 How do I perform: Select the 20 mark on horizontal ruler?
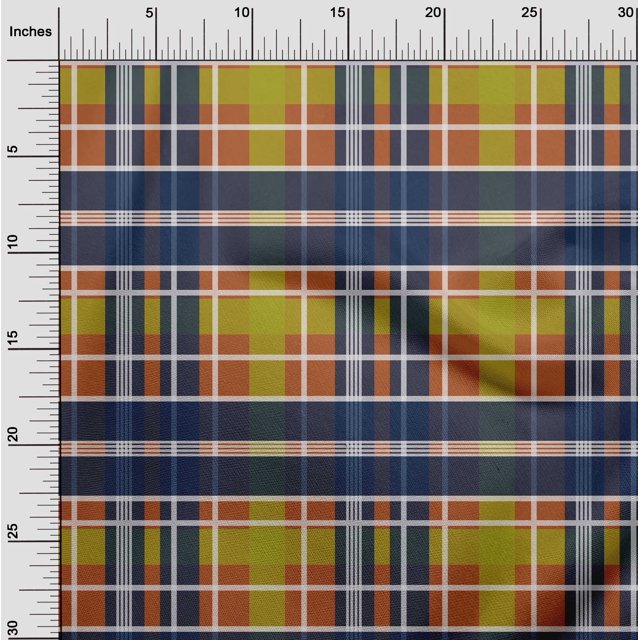coord(433,13)
